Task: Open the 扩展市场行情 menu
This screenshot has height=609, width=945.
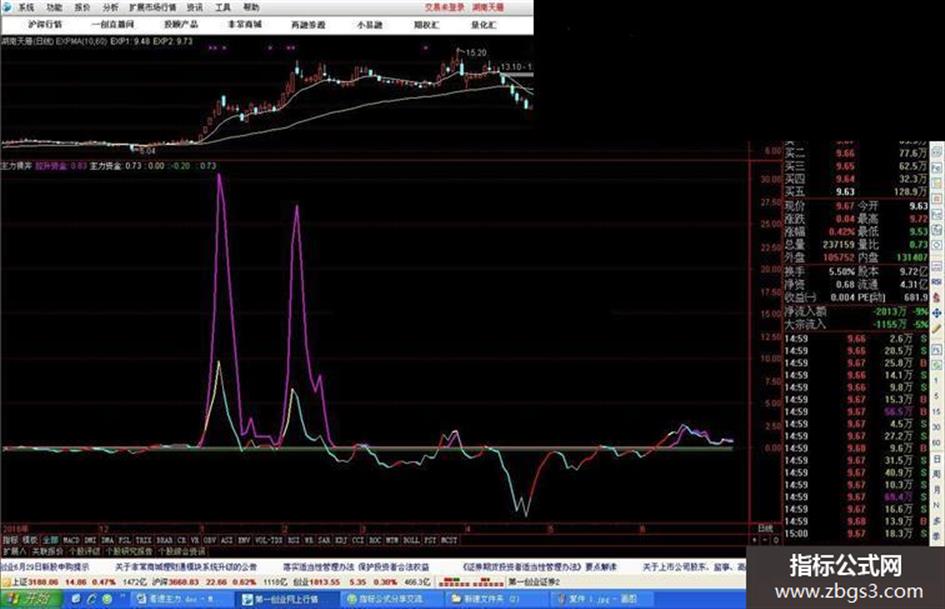Action: pyautogui.click(x=152, y=7)
